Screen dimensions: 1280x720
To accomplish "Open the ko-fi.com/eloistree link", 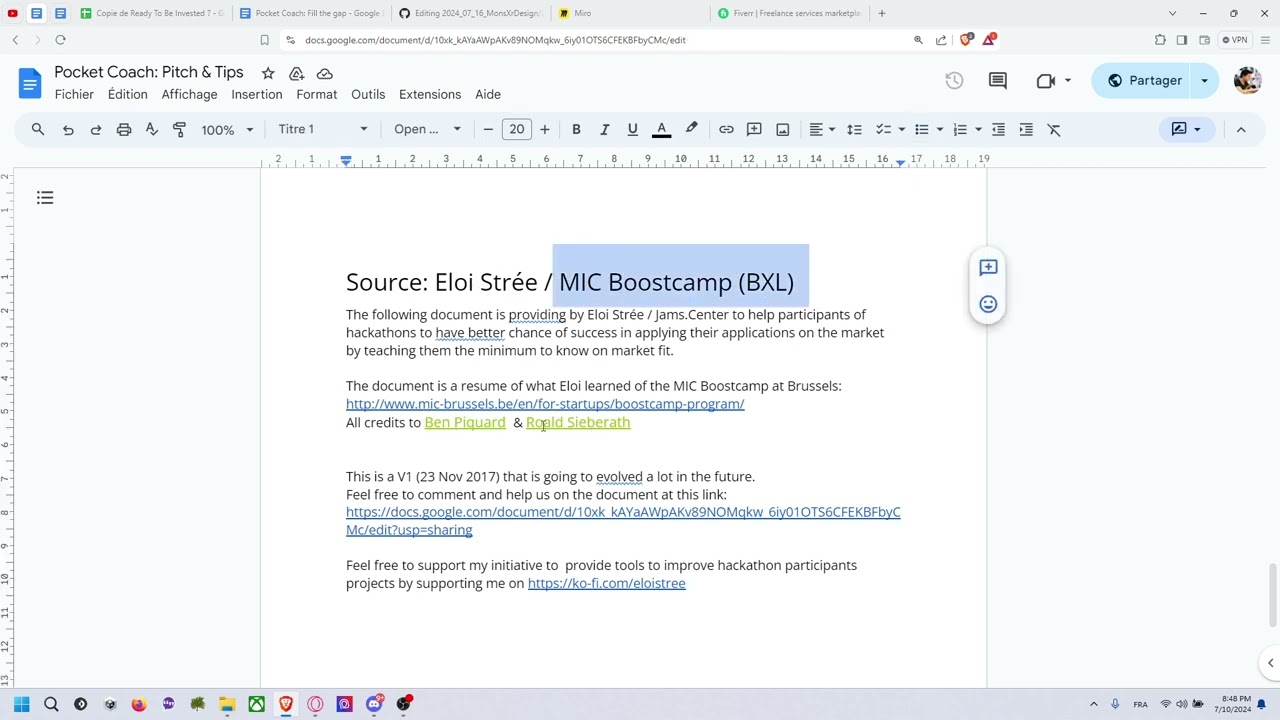I will pyautogui.click(x=607, y=583).
